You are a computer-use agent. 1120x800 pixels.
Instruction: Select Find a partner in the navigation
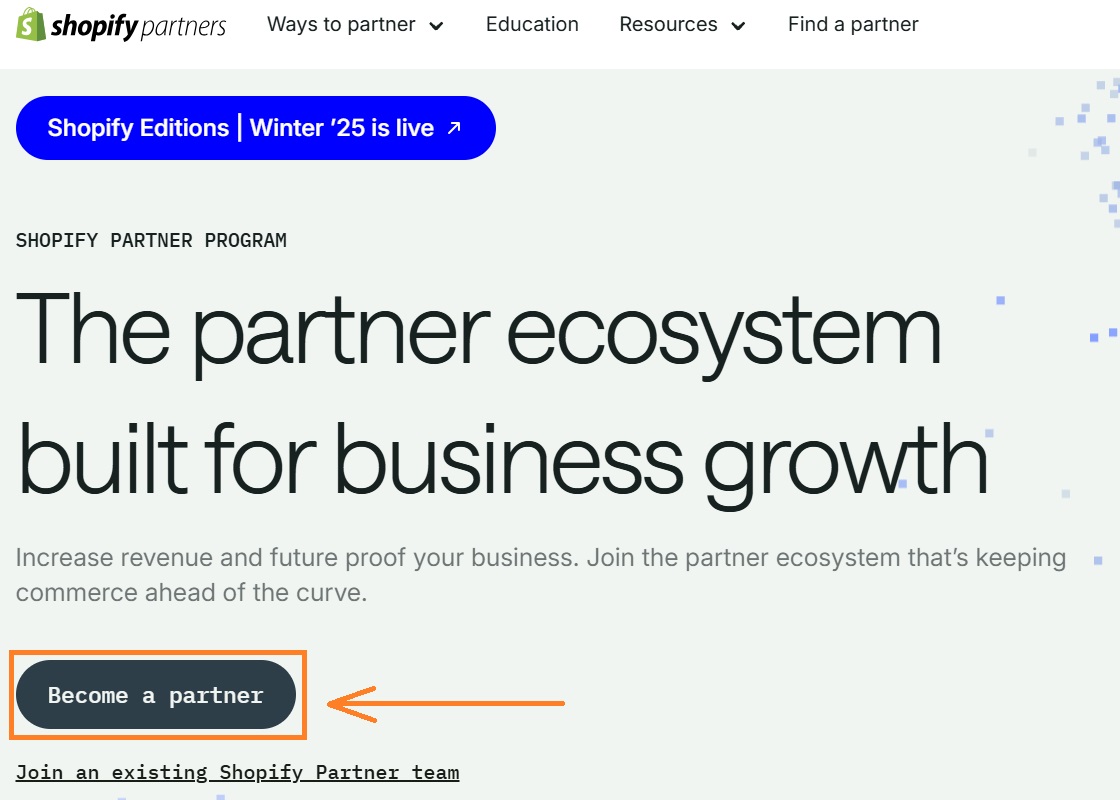853,24
